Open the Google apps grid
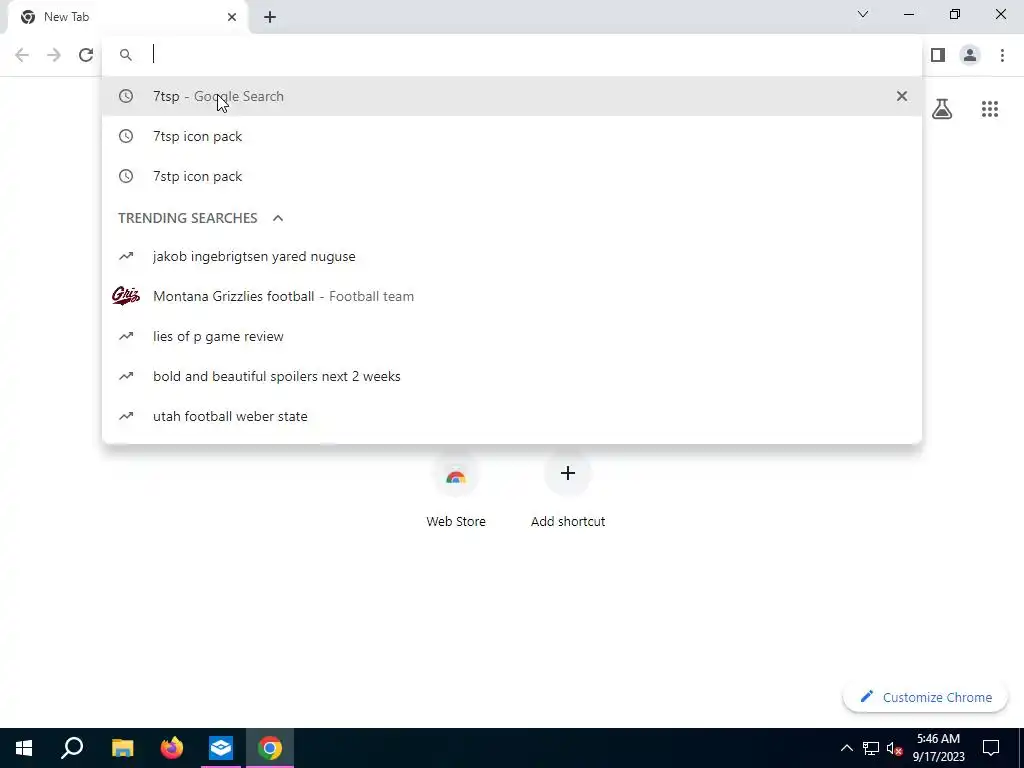Screen dimensions: 1024x768 pyautogui.click(x=989, y=109)
